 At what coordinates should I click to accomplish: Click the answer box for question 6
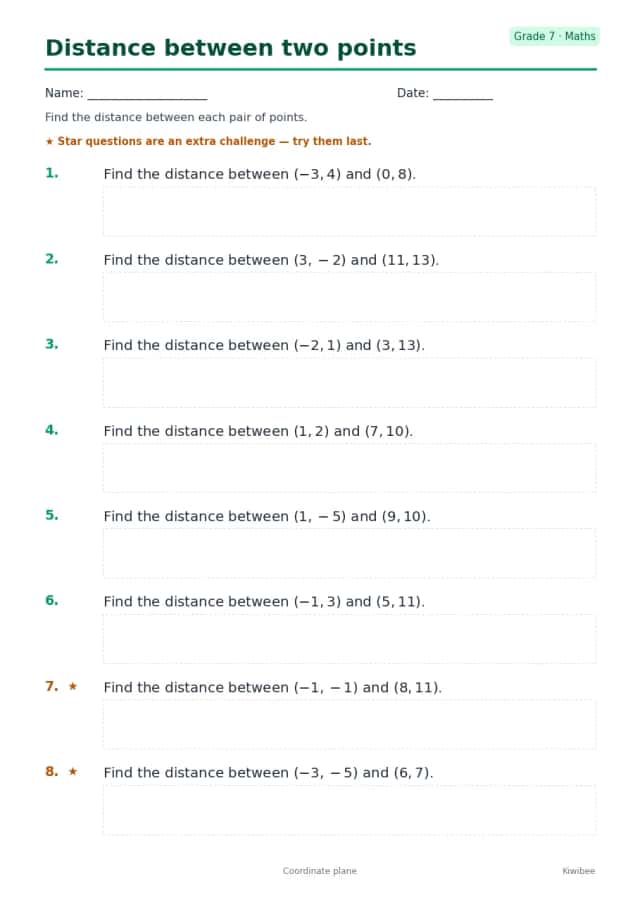point(349,639)
